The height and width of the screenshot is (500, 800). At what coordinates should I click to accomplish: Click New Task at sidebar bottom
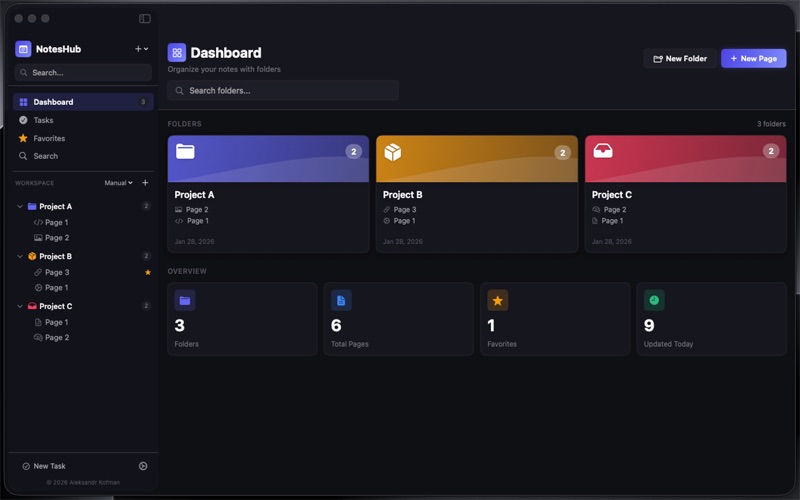click(44, 466)
